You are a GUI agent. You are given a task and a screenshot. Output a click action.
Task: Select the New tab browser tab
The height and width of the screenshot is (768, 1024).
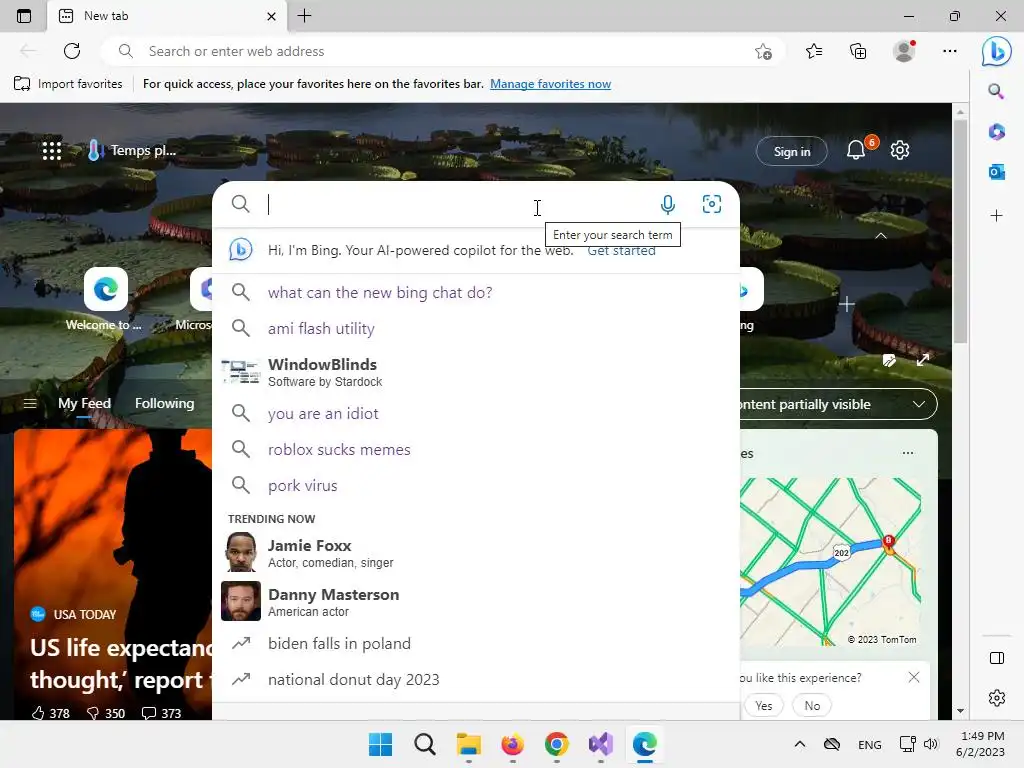tap(167, 16)
